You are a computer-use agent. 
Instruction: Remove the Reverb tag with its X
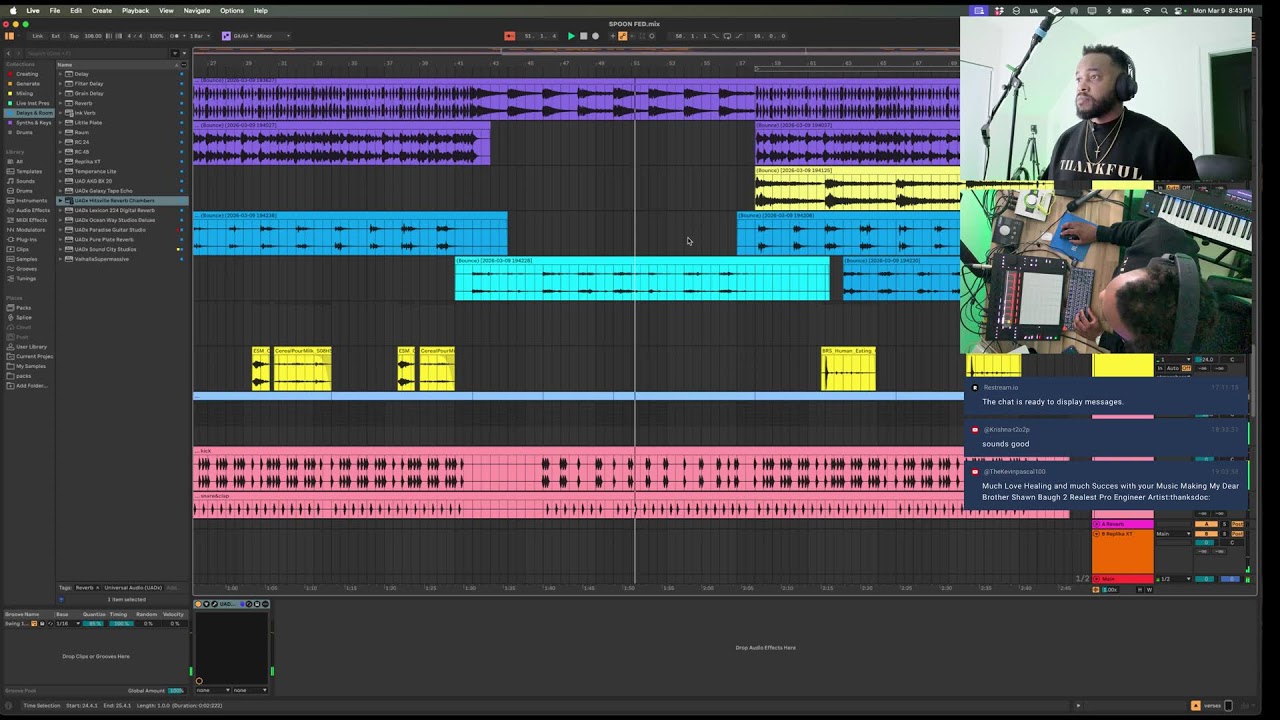point(97,587)
